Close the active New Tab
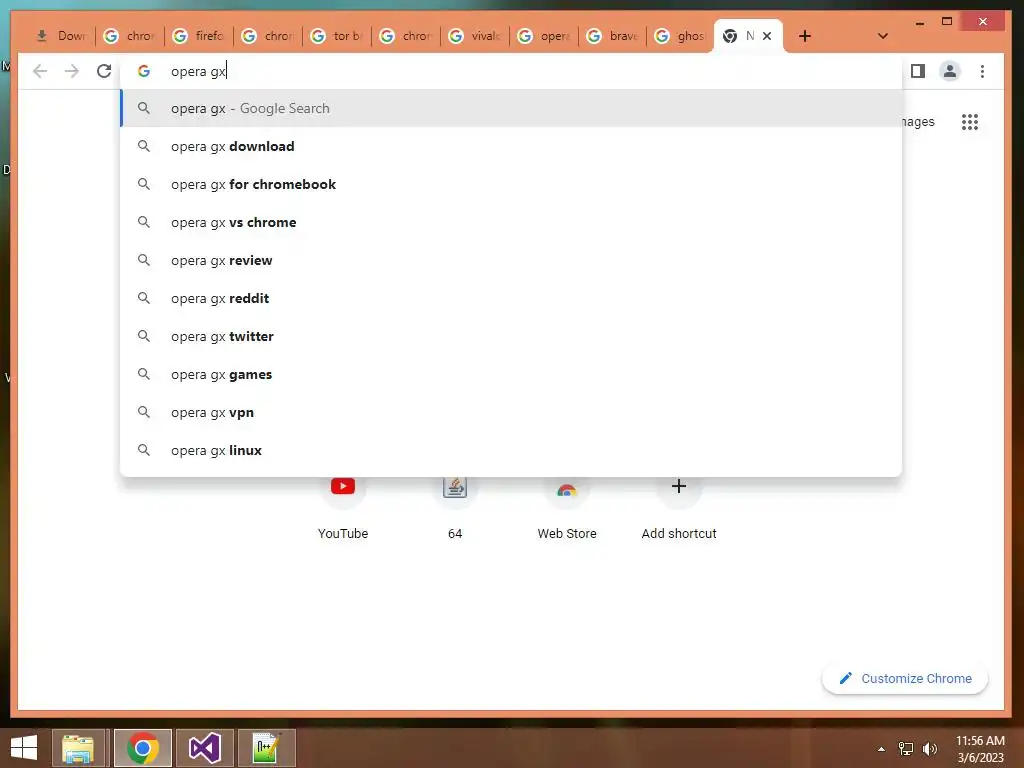 [767, 36]
